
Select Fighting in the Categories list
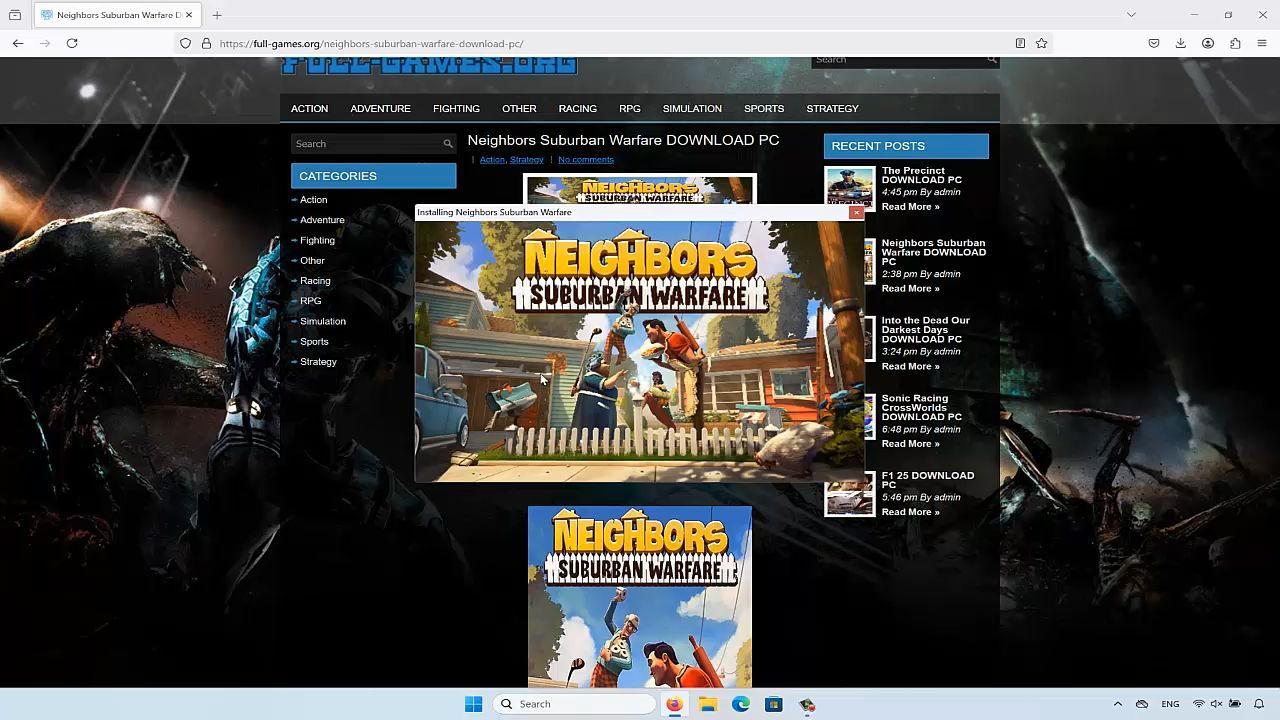[x=317, y=240]
